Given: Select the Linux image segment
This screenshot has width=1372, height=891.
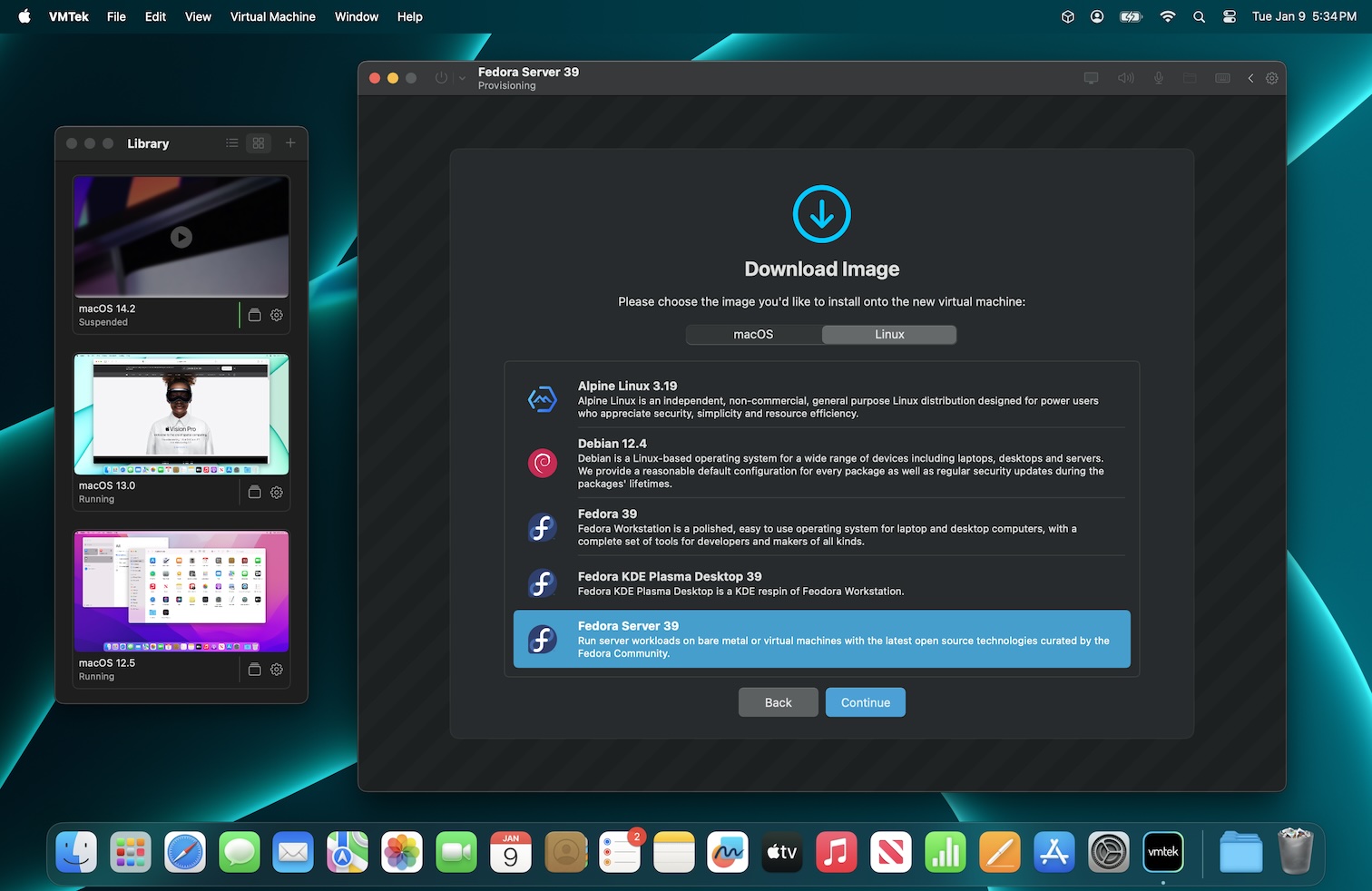Looking at the screenshot, I should click(x=889, y=335).
